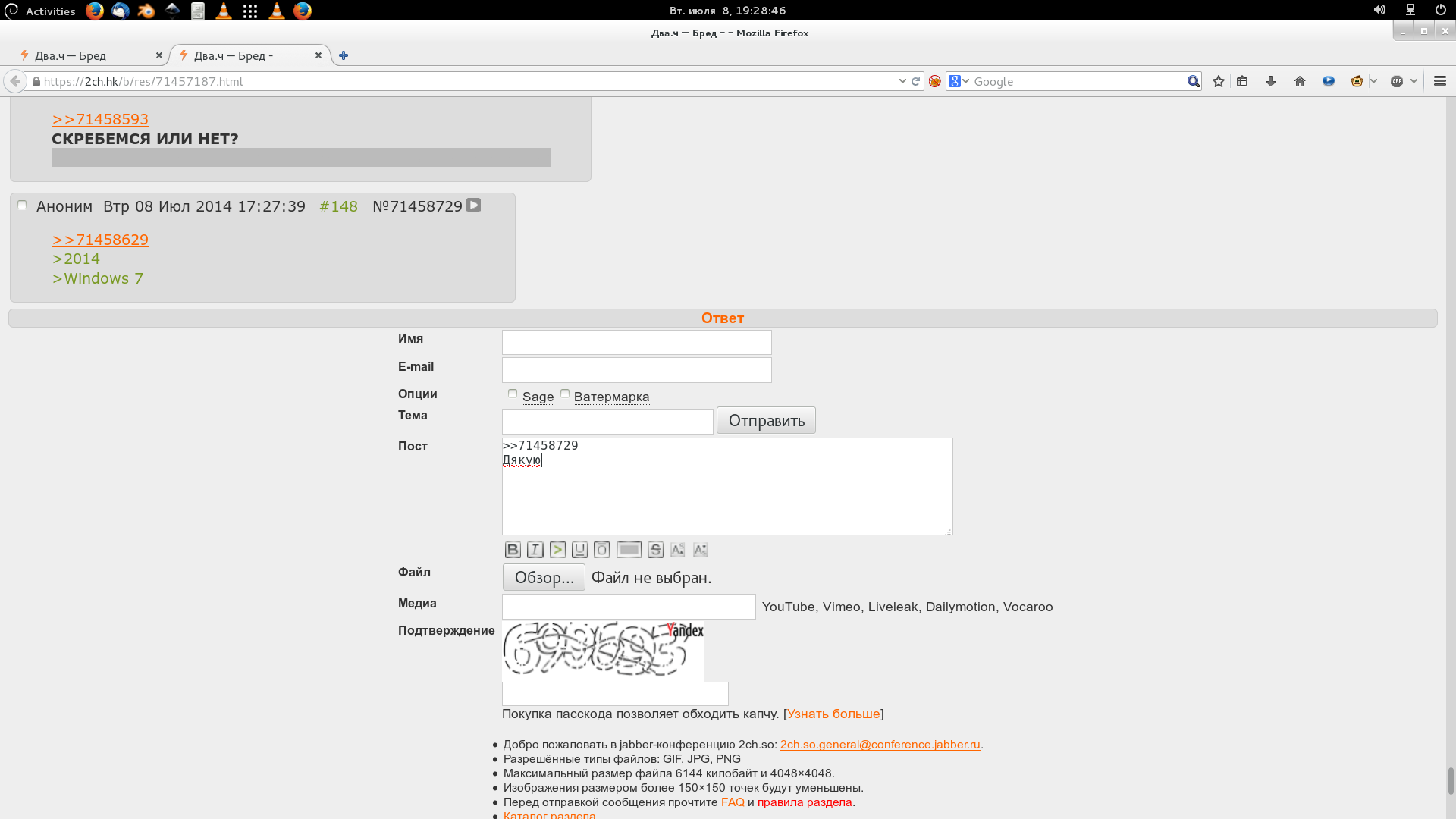Open the Activities overview

(50, 11)
